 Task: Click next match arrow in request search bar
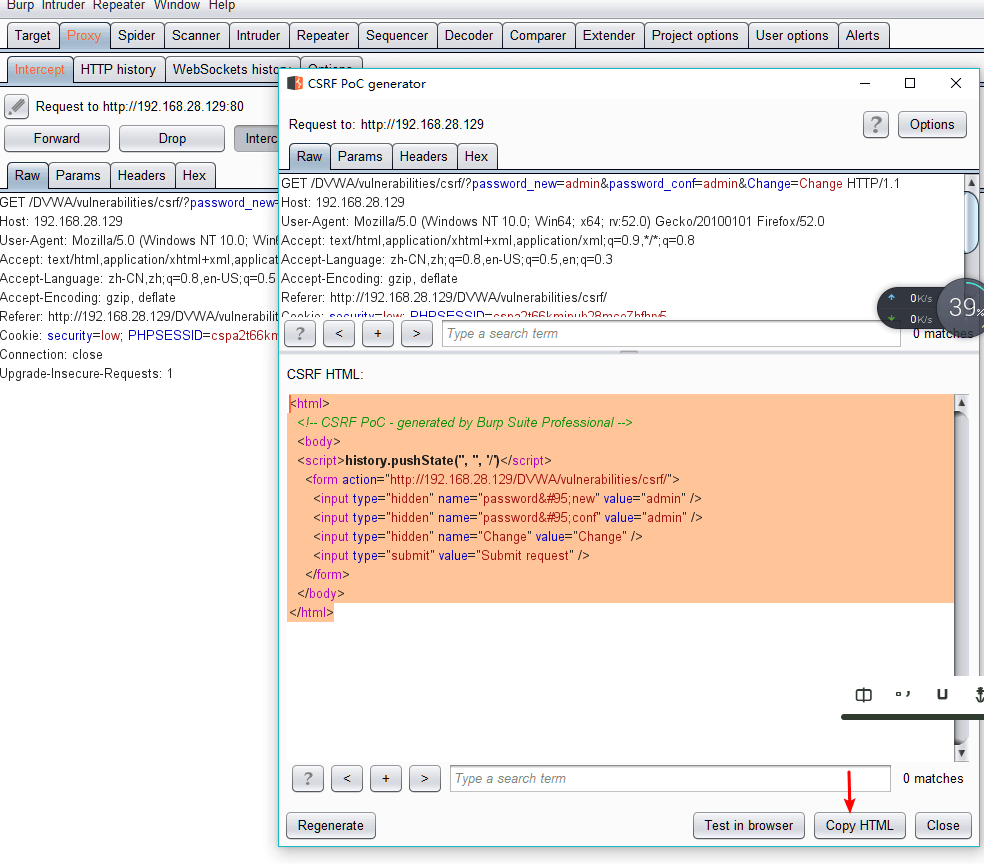[x=417, y=334]
